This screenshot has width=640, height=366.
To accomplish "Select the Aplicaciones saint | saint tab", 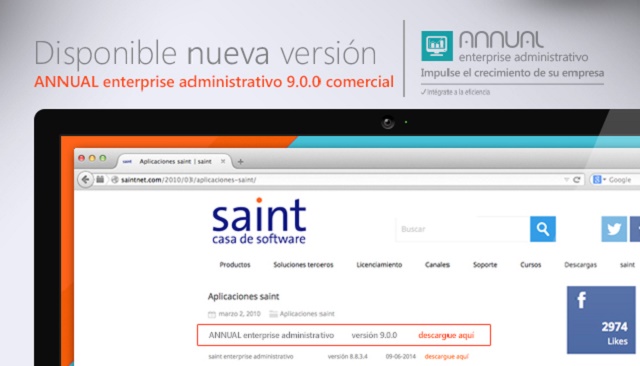I will (x=175, y=161).
